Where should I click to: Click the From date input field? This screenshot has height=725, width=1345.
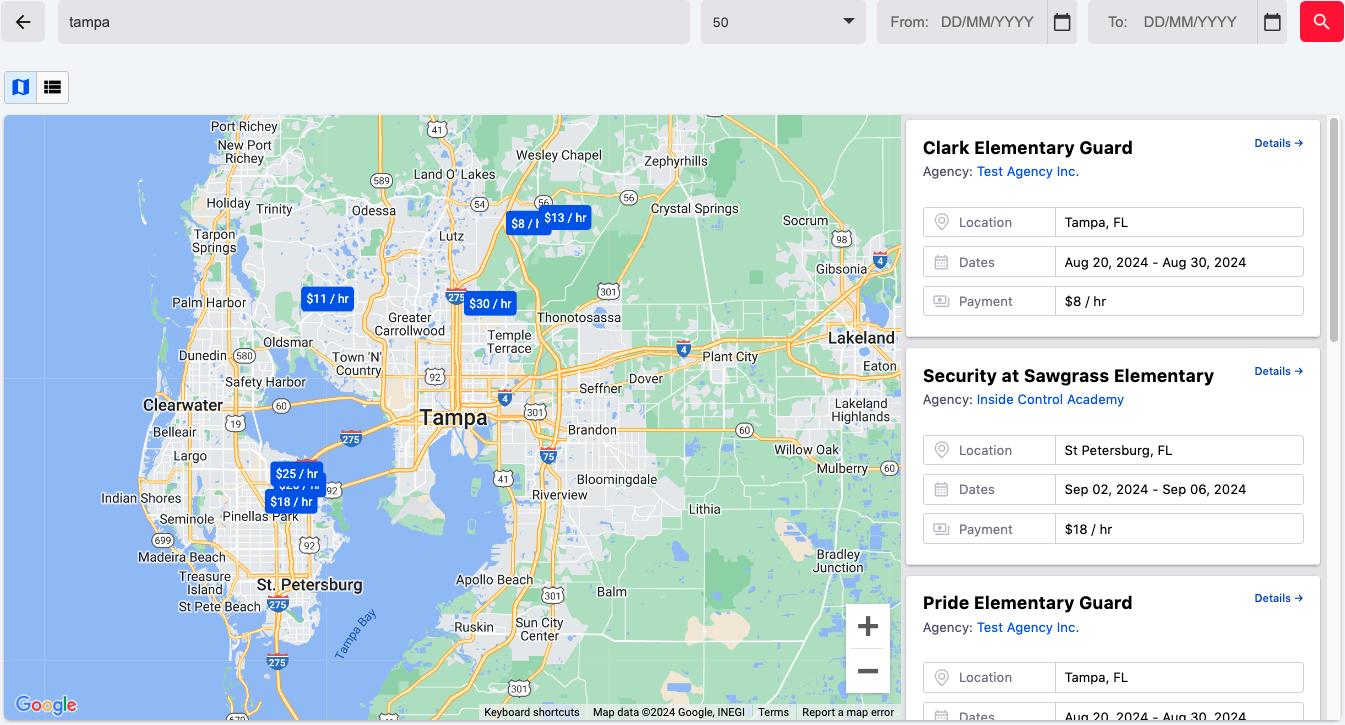coord(962,22)
